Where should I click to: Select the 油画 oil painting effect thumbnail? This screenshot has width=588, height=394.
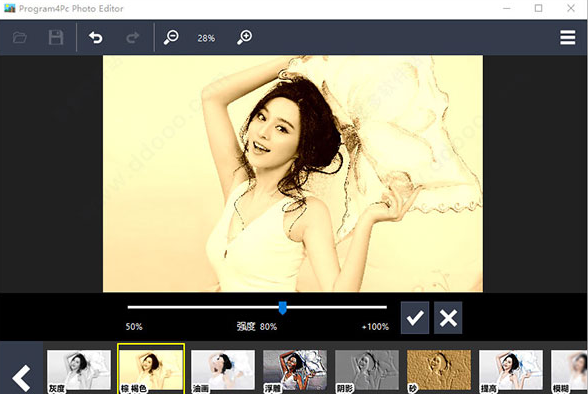coord(223,371)
